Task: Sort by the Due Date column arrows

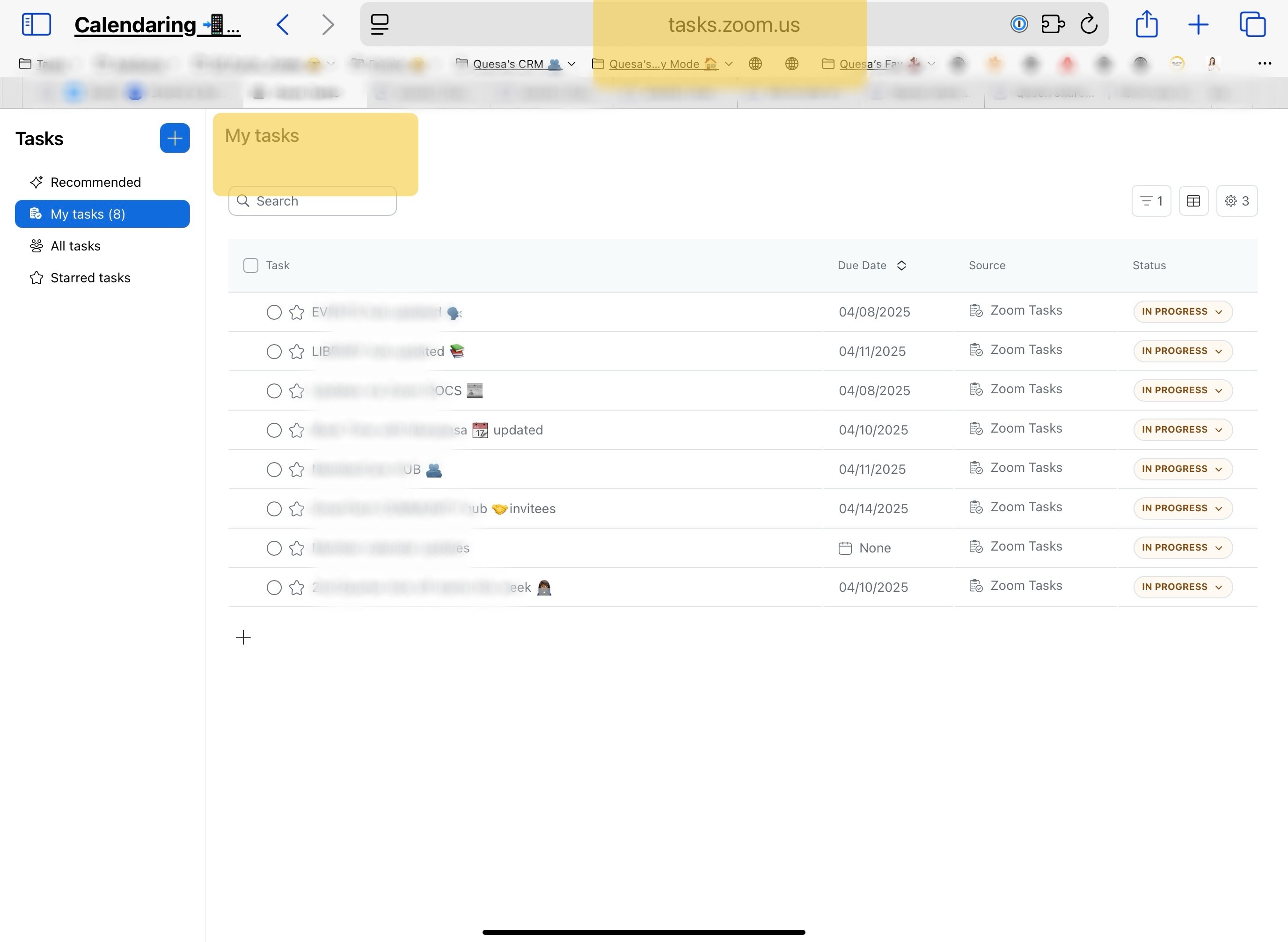Action: 901,266
